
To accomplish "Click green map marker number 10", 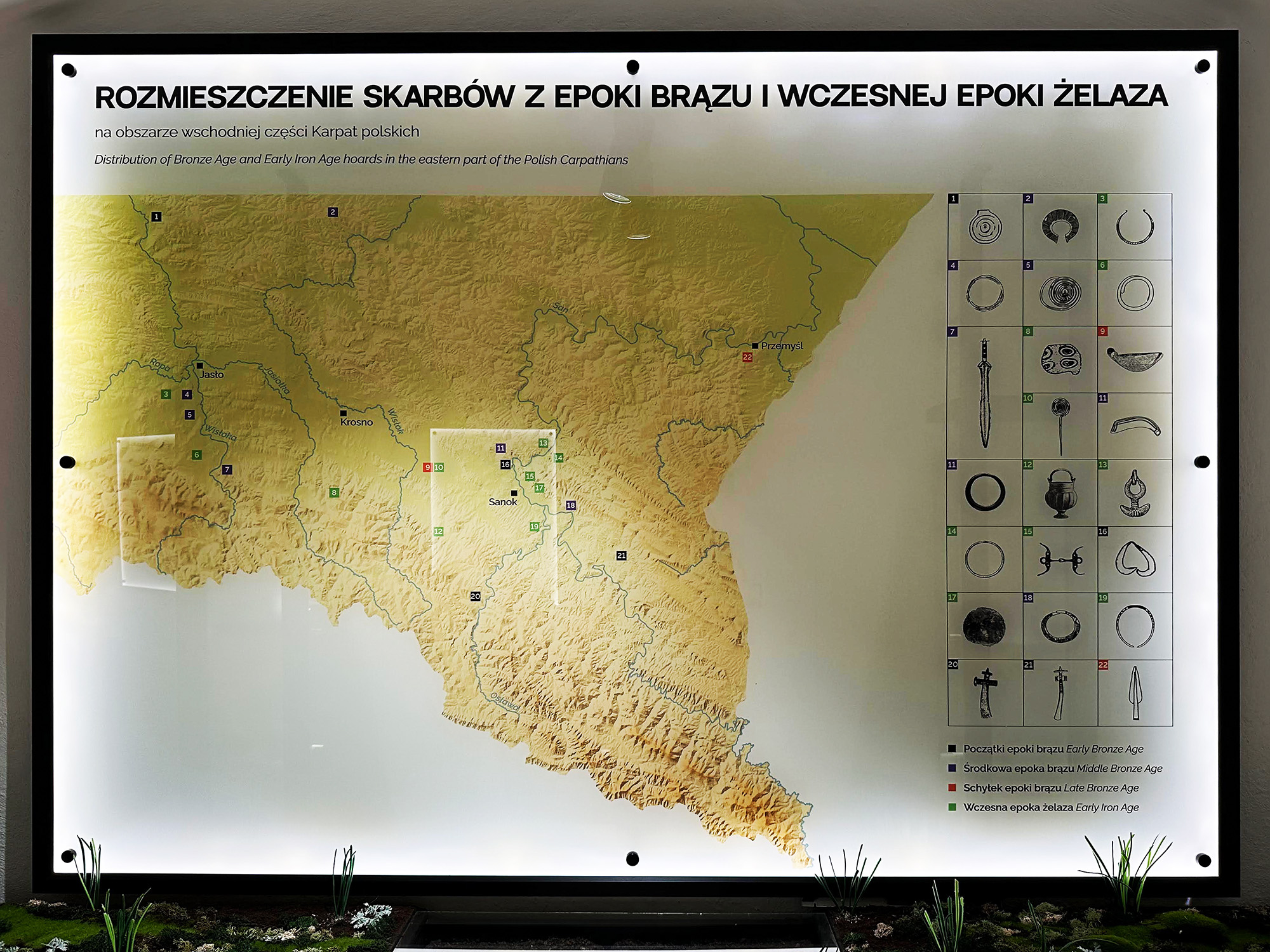I will tap(439, 468).
